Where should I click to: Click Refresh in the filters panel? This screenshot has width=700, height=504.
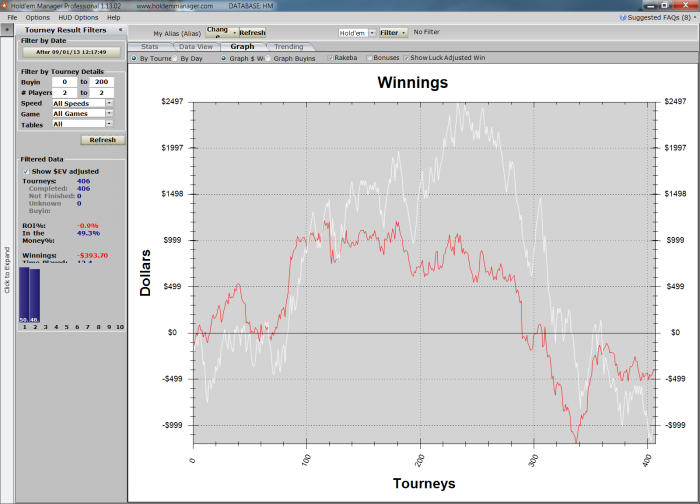click(103, 140)
